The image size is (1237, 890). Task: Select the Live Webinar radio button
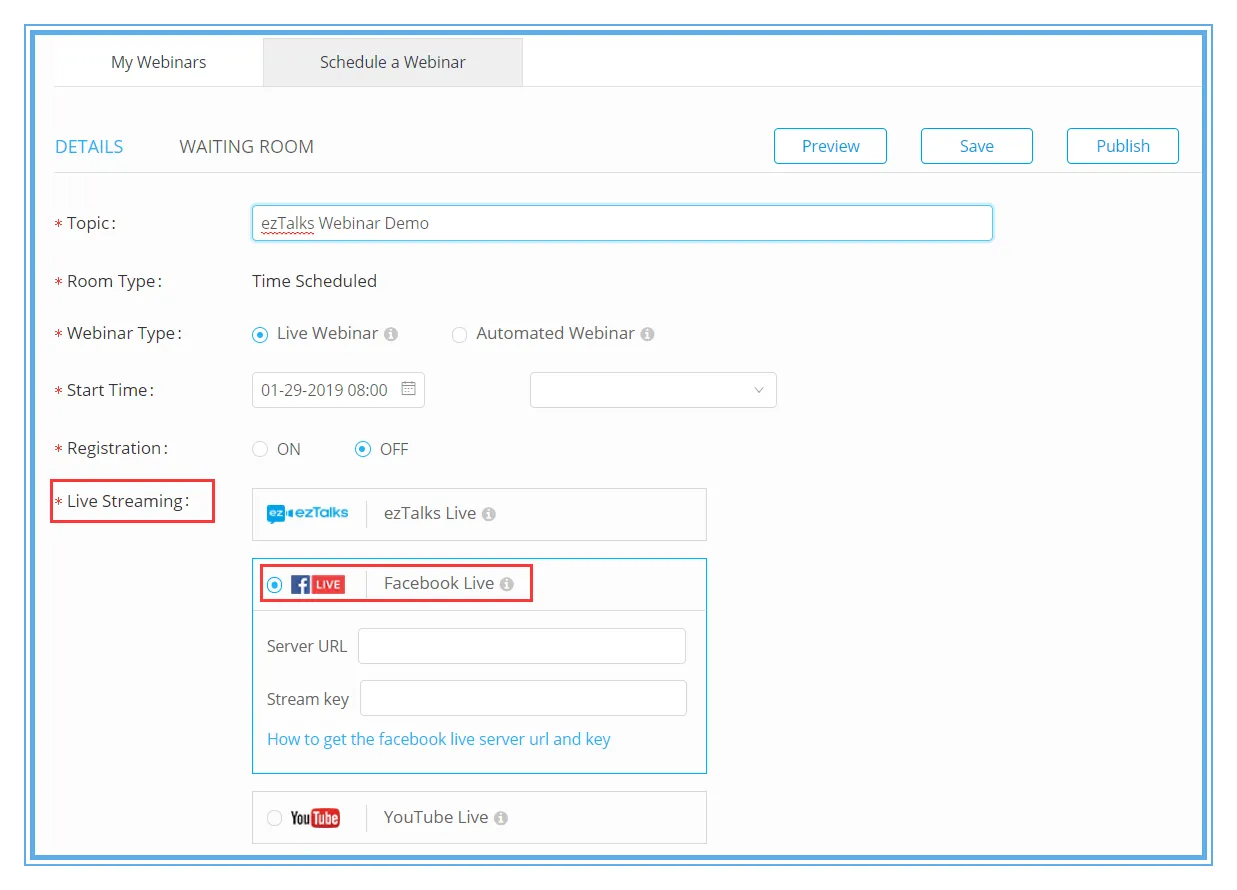(260, 334)
